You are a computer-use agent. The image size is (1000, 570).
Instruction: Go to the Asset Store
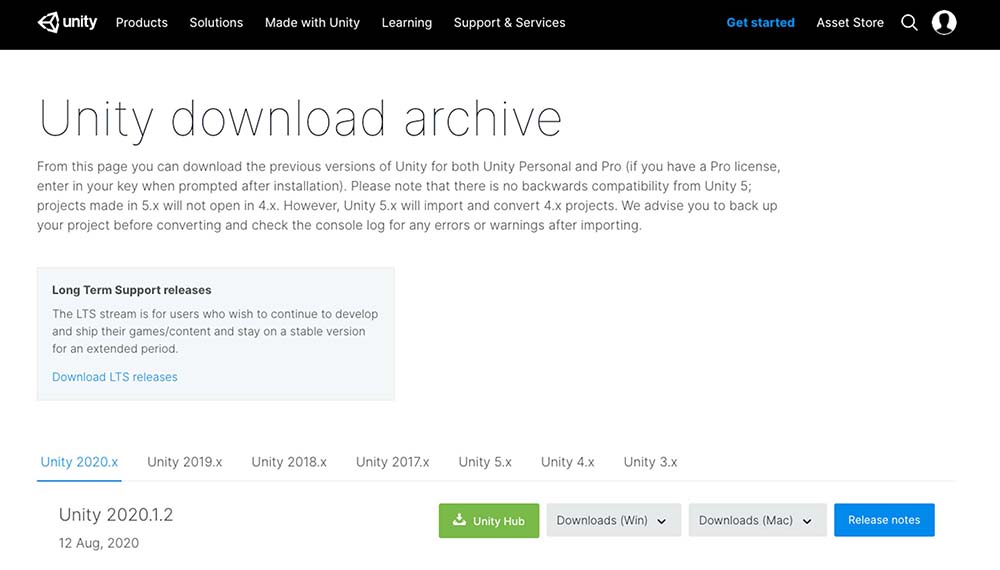[x=850, y=22]
